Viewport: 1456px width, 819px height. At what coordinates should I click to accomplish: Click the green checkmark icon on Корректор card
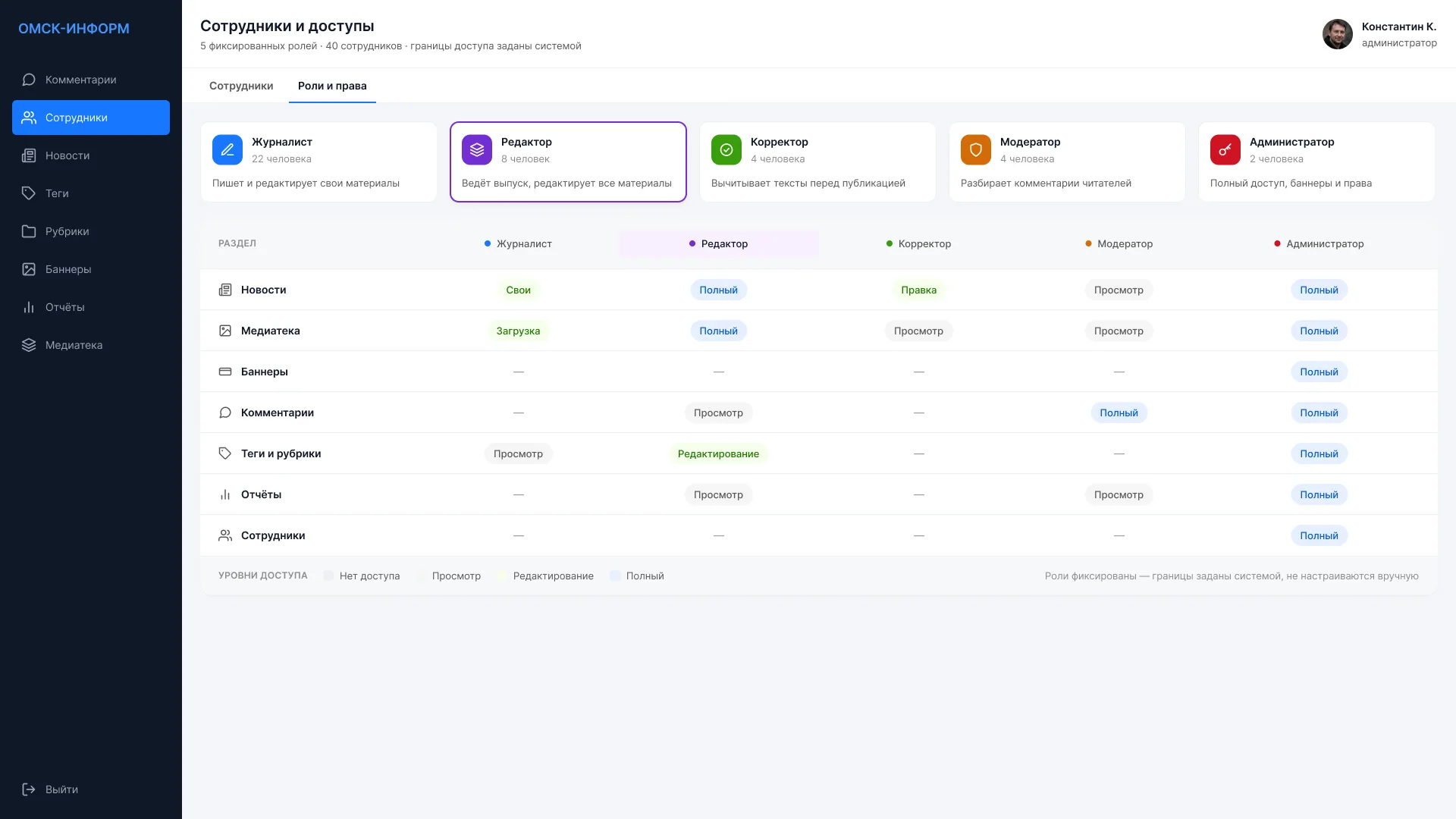click(x=726, y=150)
